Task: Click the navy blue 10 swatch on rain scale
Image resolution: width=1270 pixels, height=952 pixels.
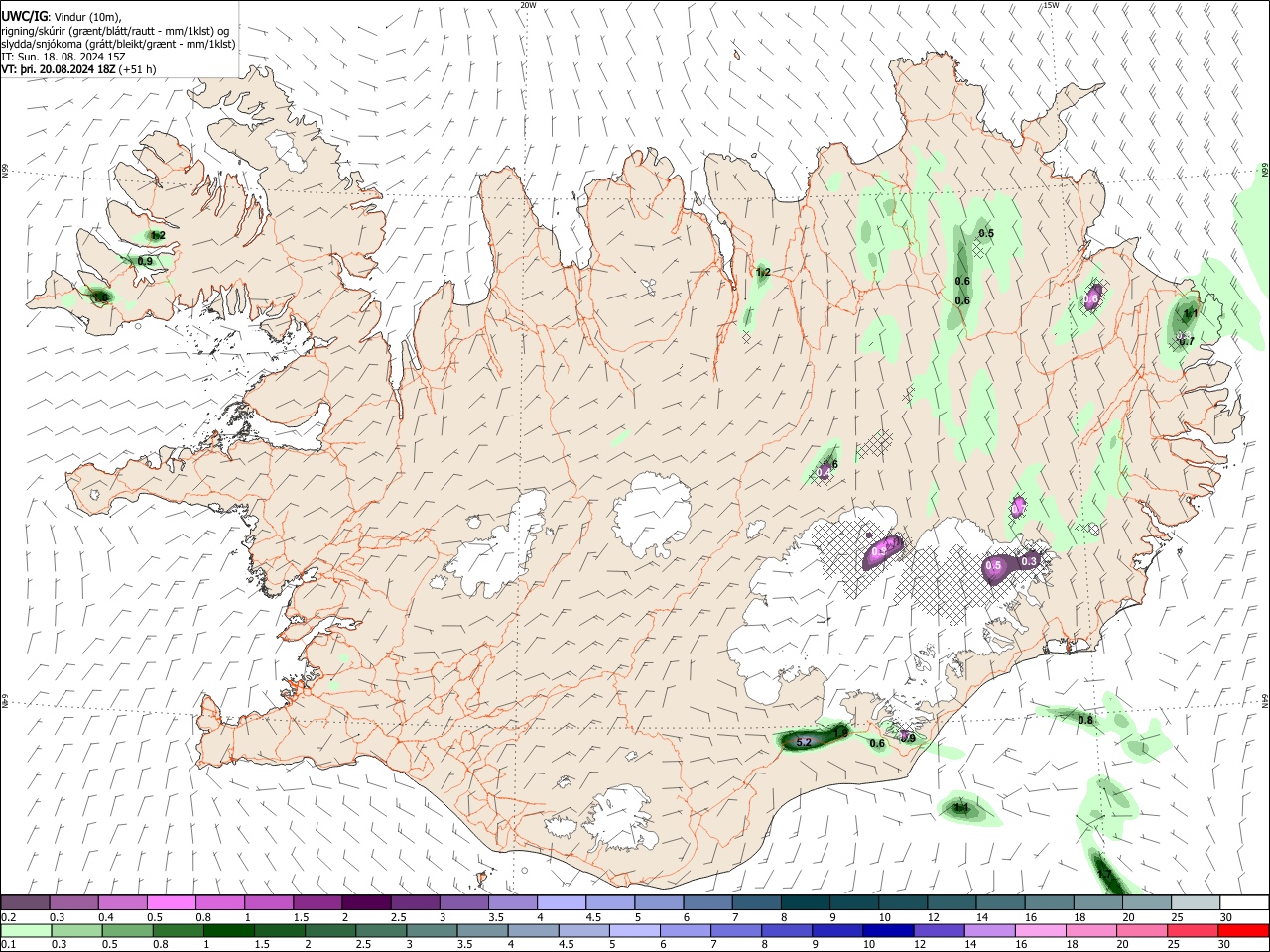Action: tap(887, 931)
